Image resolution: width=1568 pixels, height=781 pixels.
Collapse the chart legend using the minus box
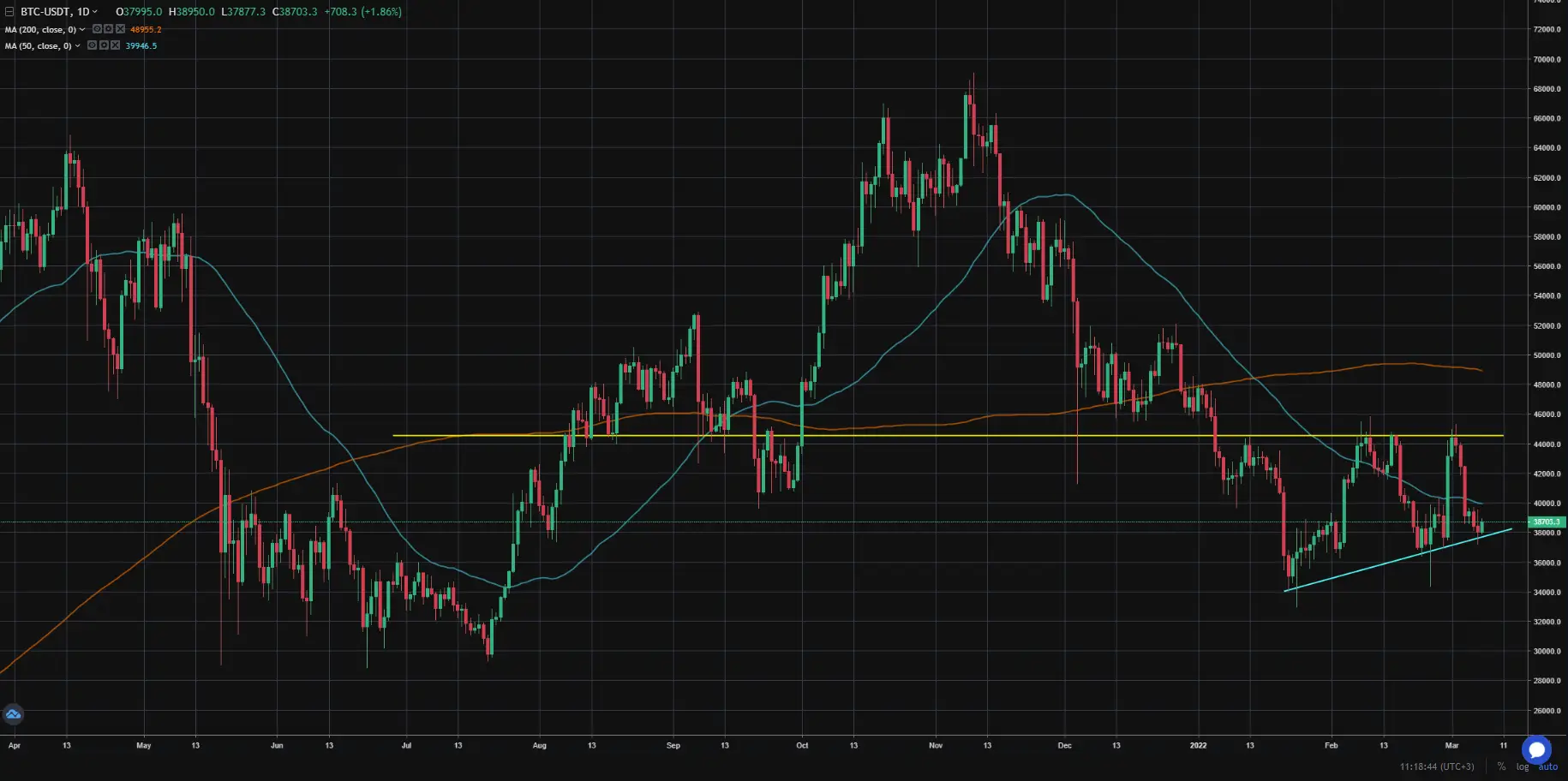coord(9,12)
